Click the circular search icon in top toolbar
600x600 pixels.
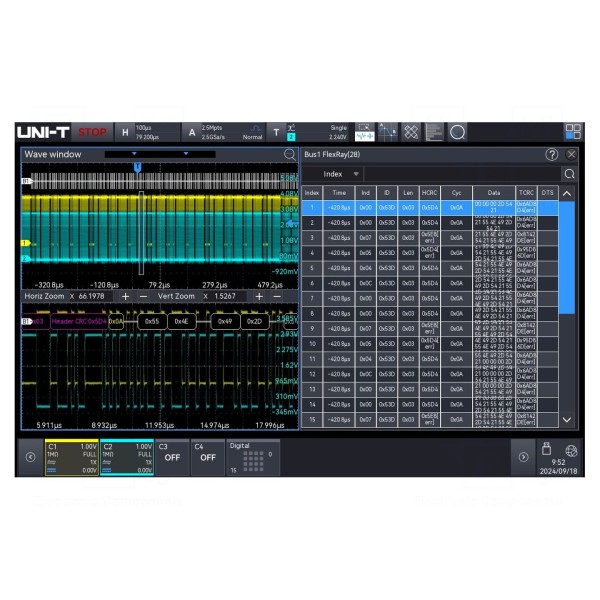tap(457, 131)
